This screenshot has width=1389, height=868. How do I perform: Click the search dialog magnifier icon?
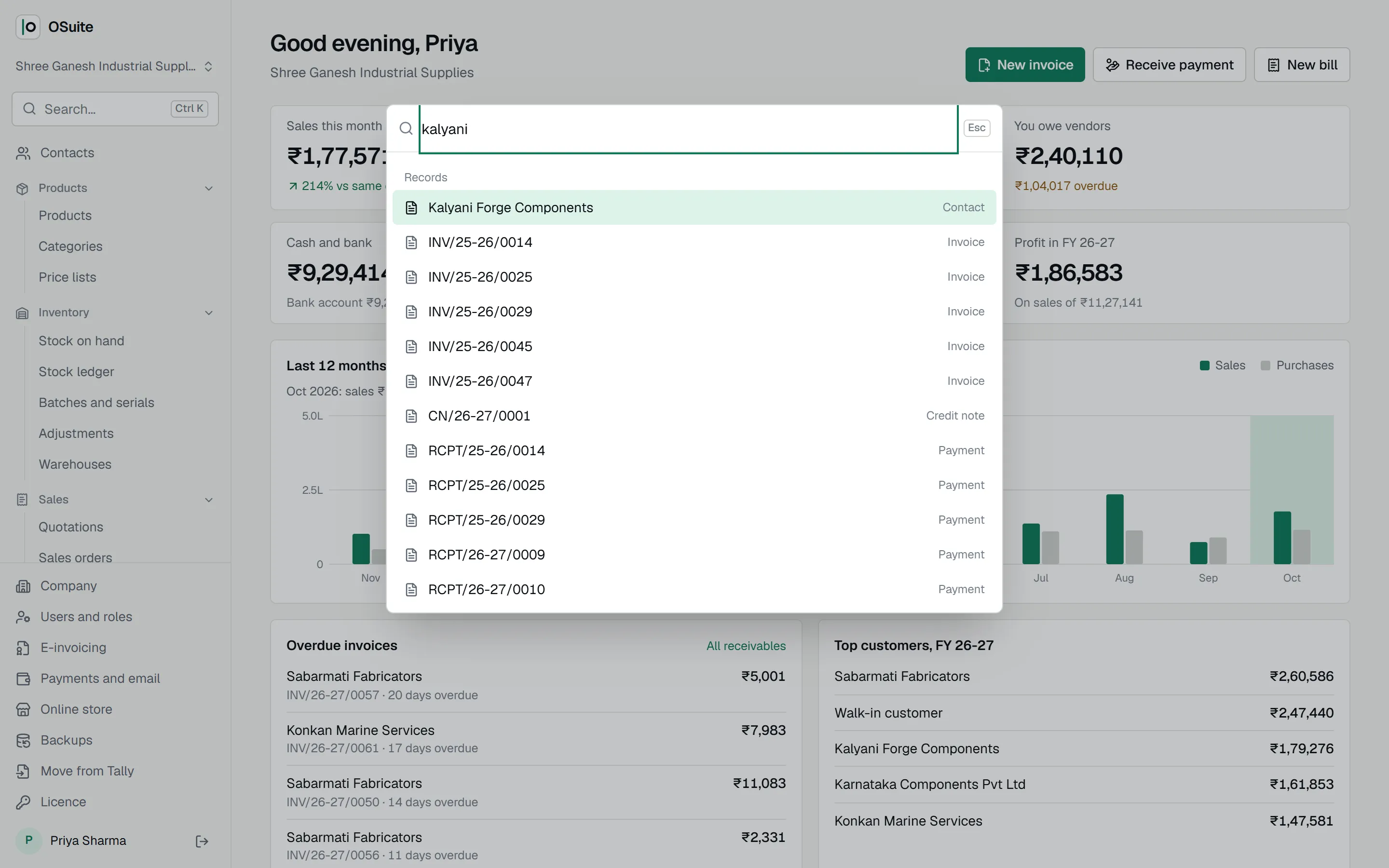406,129
